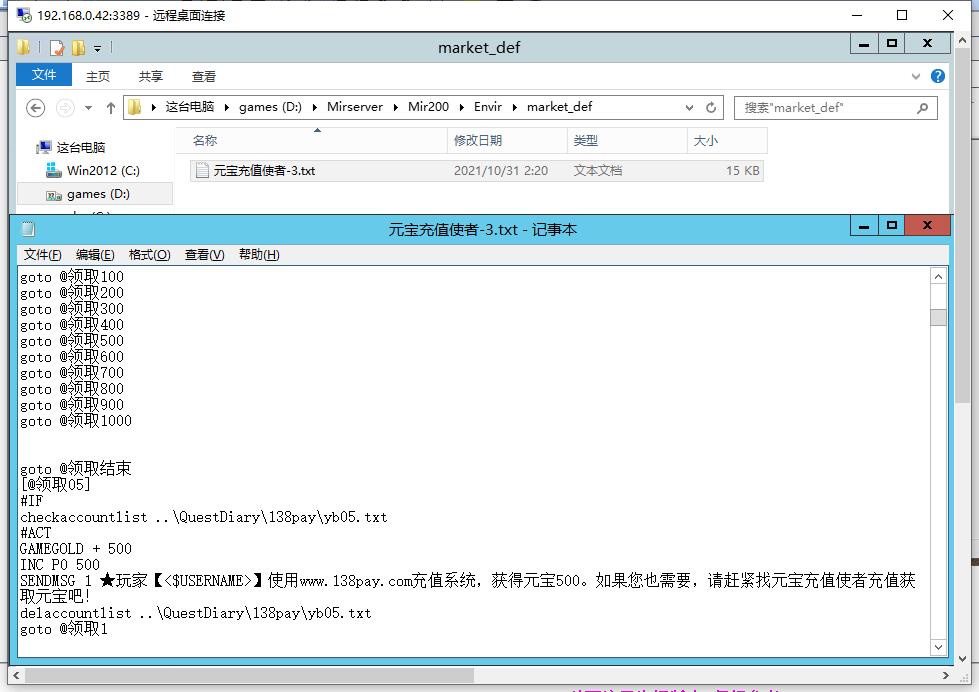Viewport: 979px width, 692px height.
Task: Customize quick access toolbar dropdown
Action: point(97,48)
